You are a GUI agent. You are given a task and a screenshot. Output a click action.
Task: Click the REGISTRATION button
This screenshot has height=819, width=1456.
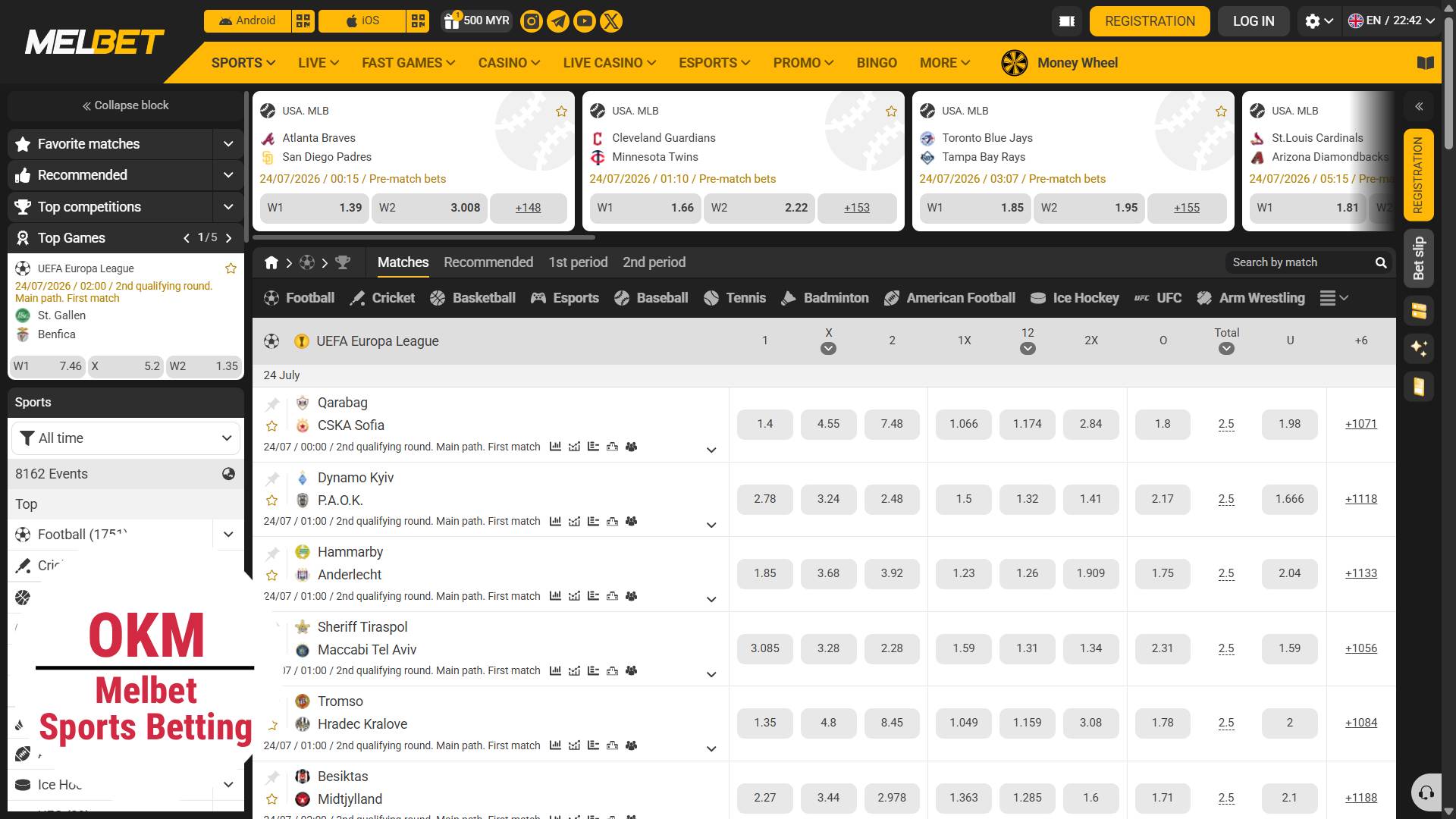pos(1150,21)
